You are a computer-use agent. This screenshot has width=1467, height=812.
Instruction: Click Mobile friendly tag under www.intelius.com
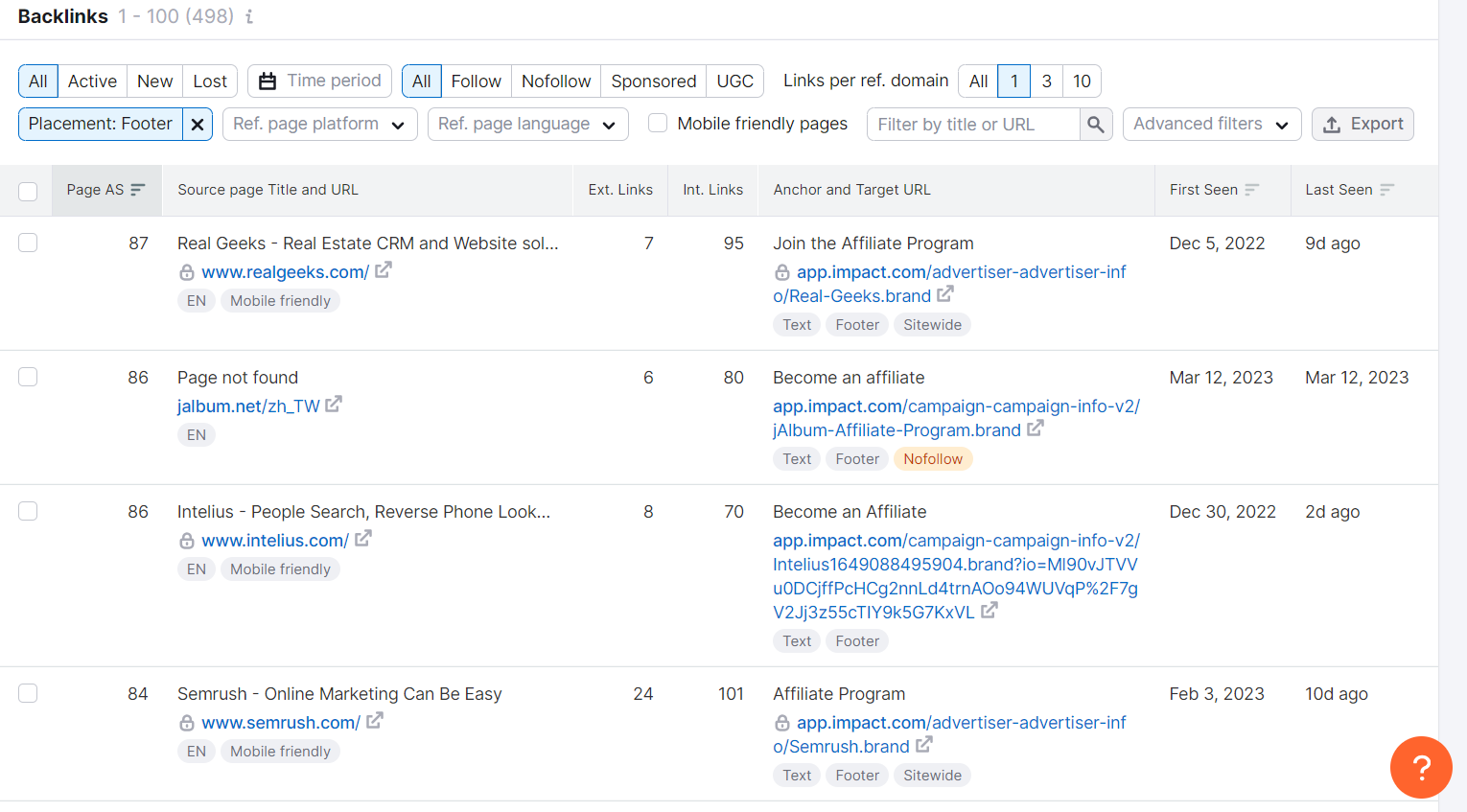pyautogui.click(x=280, y=569)
